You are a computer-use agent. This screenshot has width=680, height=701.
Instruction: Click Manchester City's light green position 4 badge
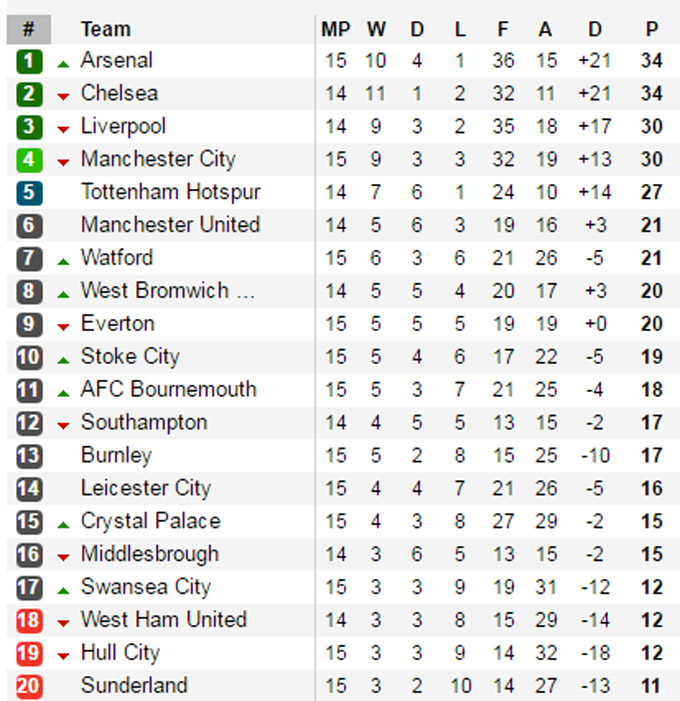tap(29, 160)
